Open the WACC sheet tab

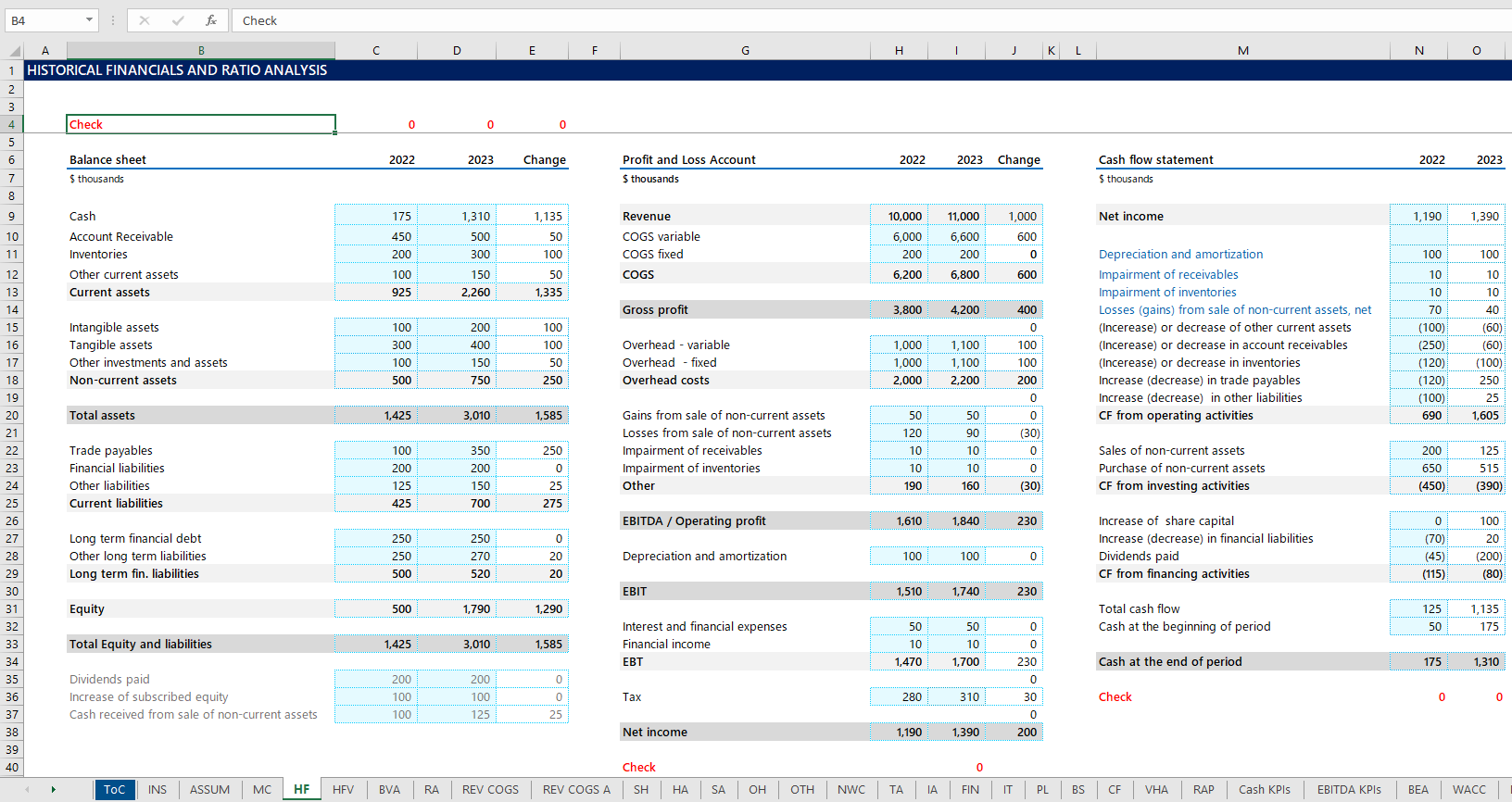pyautogui.click(x=1468, y=789)
